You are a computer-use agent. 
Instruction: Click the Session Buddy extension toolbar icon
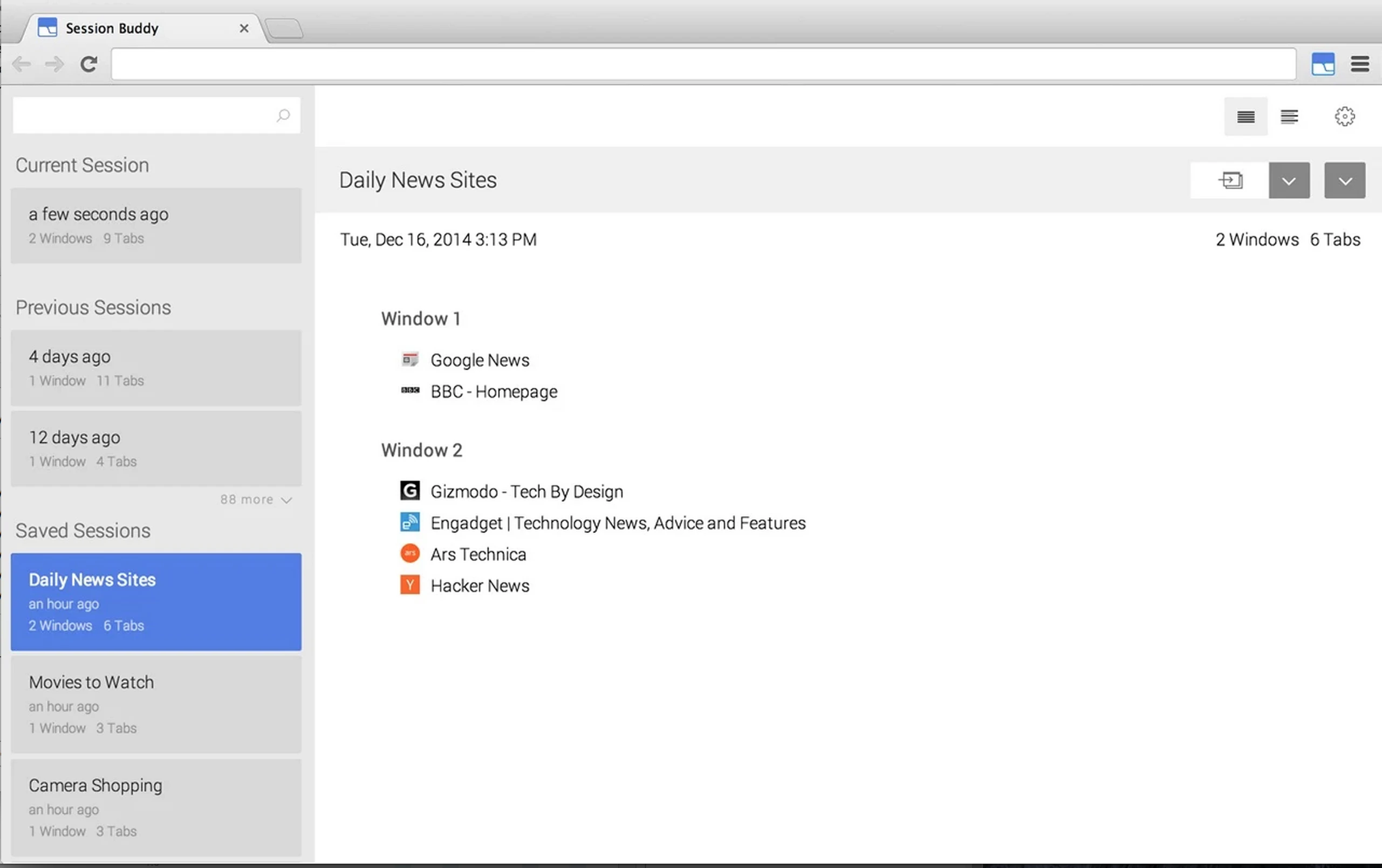(x=1323, y=64)
